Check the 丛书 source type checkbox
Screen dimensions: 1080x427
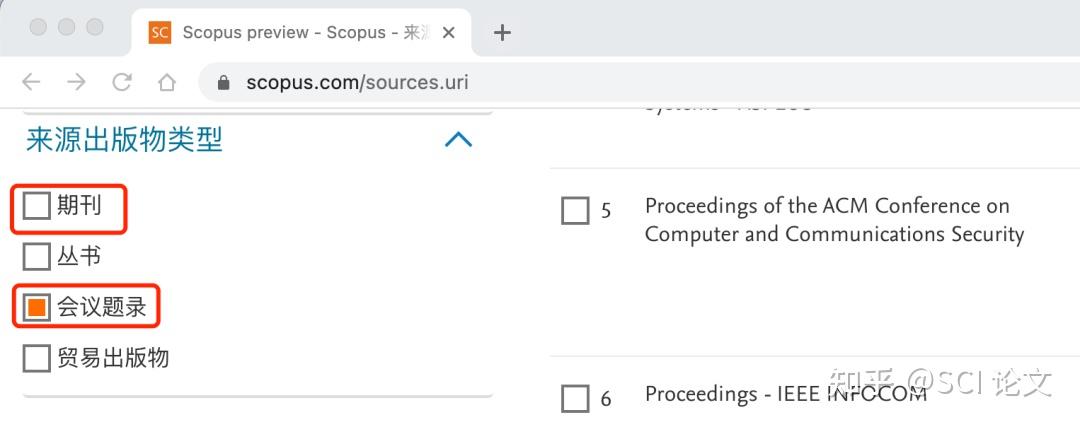(x=37, y=257)
